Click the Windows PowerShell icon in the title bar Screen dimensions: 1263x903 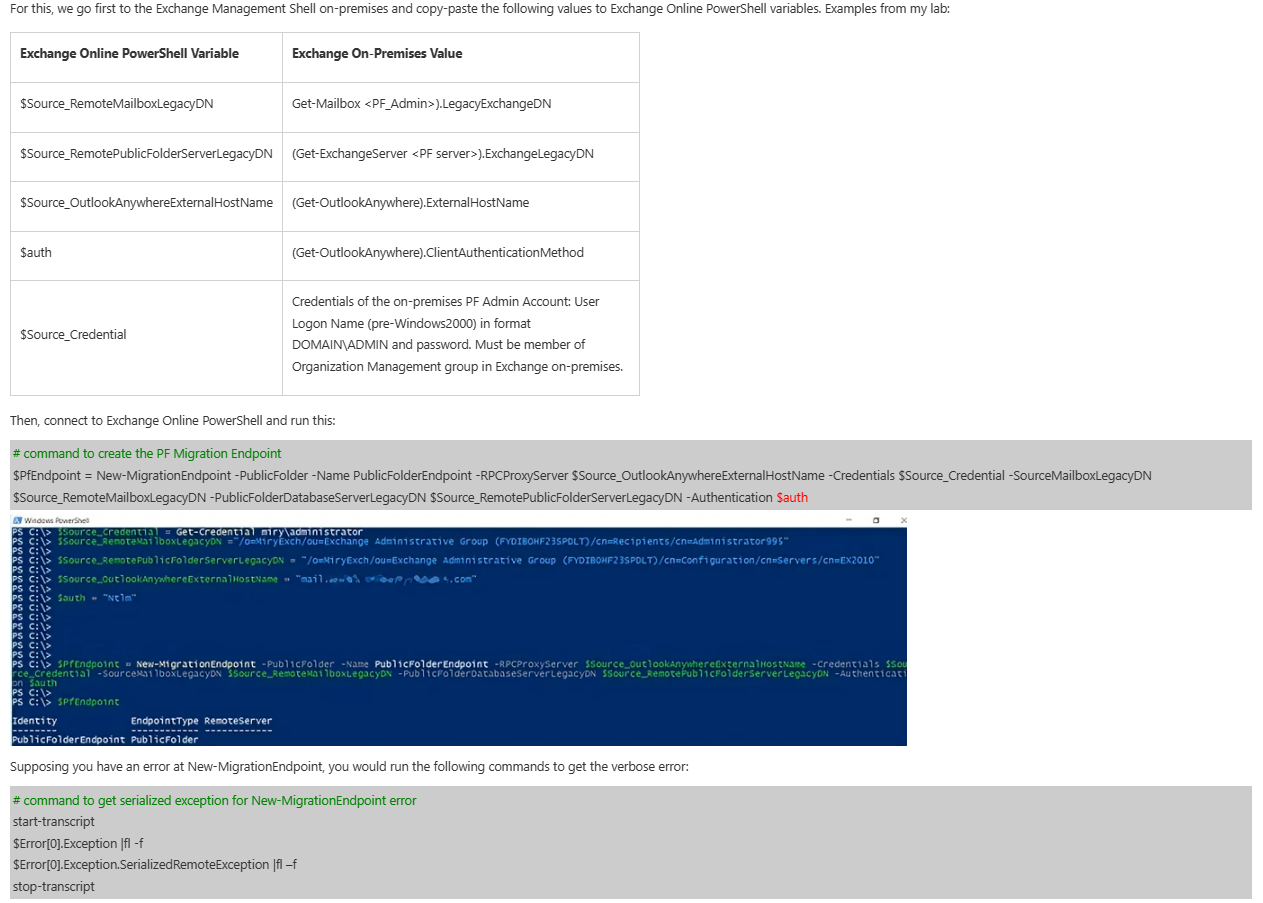[17, 520]
